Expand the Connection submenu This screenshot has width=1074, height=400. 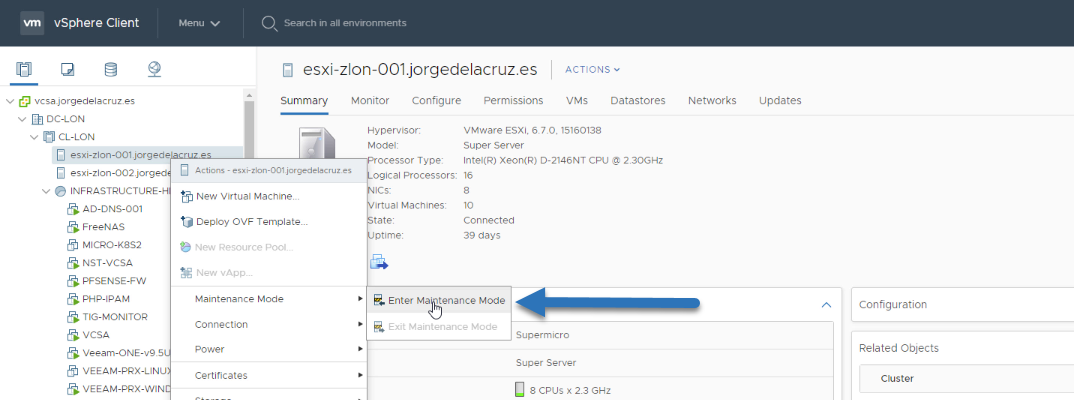point(268,325)
